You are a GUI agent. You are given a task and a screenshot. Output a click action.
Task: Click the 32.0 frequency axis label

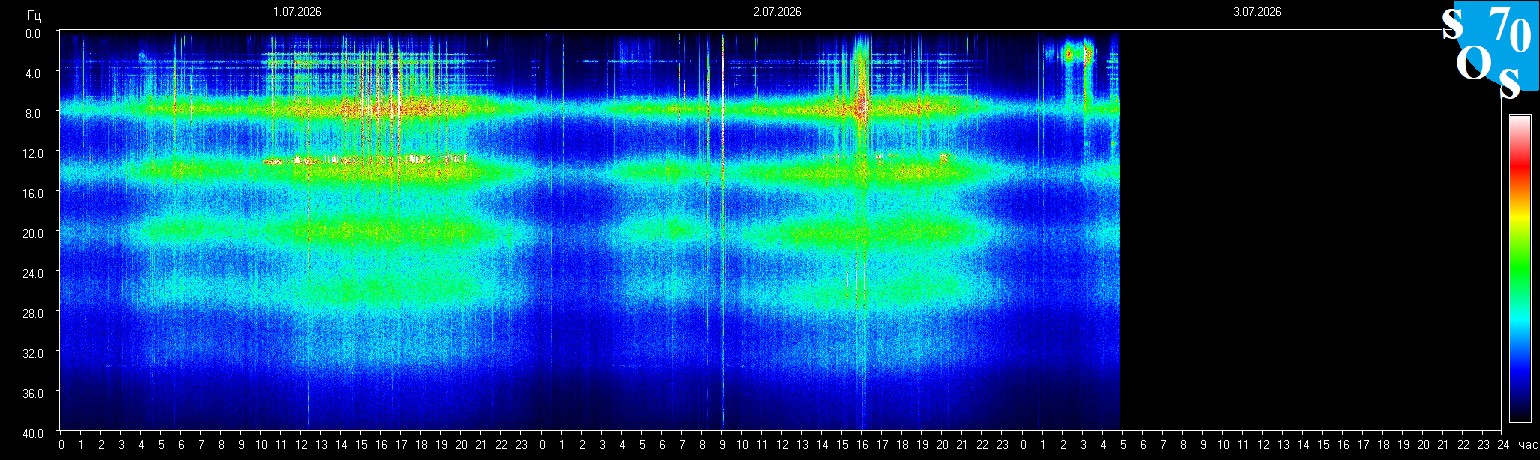click(32, 353)
